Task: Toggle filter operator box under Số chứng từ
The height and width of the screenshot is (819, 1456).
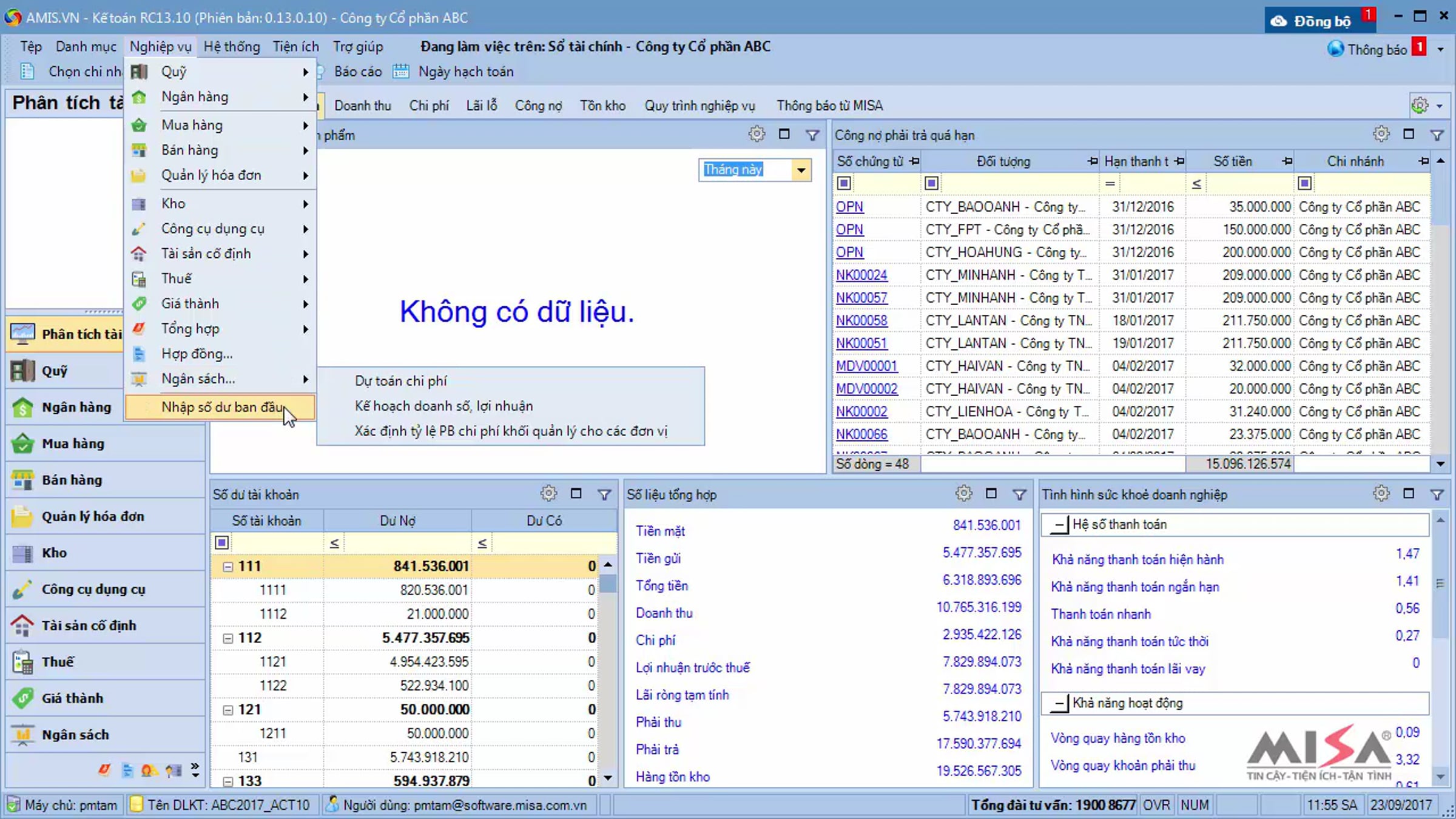Action: [x=844, y=183]
